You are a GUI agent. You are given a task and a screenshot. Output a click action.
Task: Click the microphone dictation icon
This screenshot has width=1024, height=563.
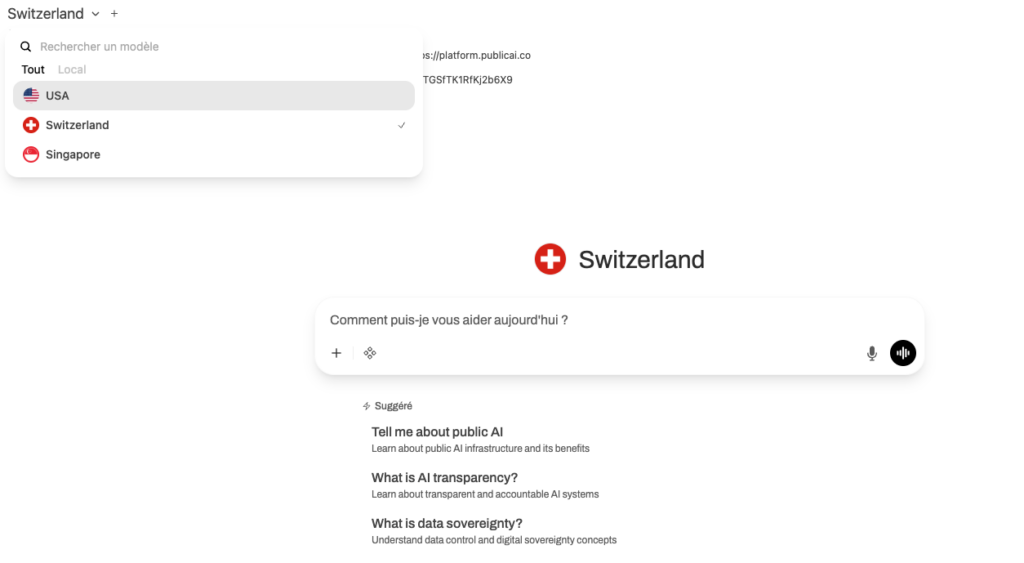tap(872, 353)
